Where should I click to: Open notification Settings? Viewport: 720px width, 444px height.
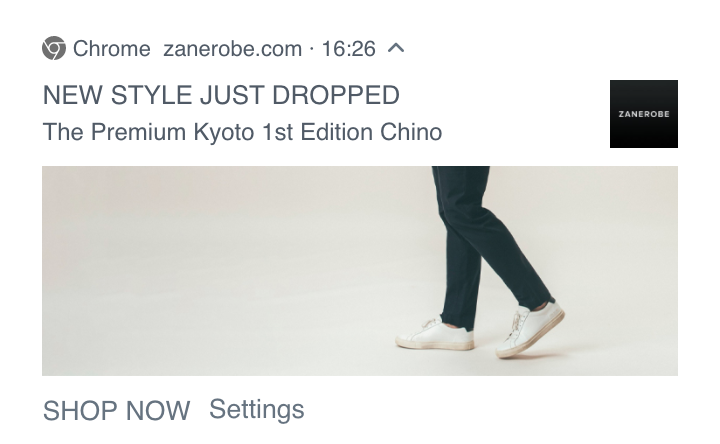[257, 409]
